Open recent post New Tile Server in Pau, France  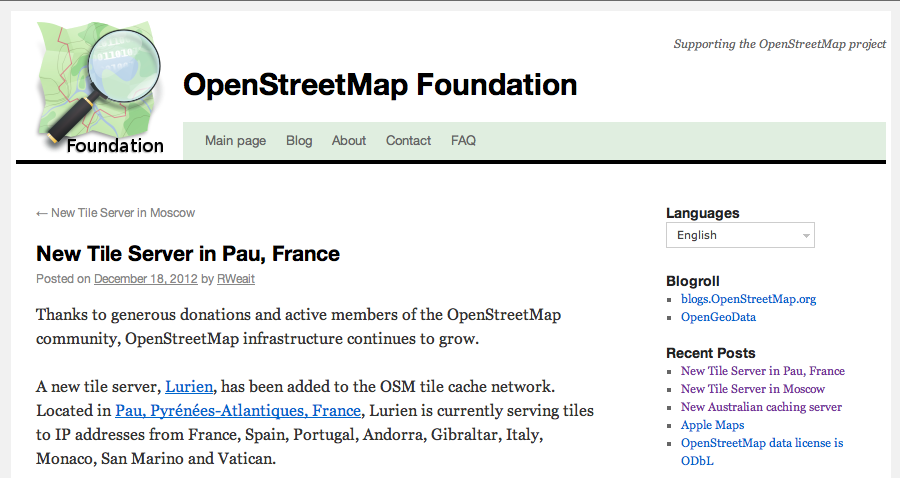(762, 371)
